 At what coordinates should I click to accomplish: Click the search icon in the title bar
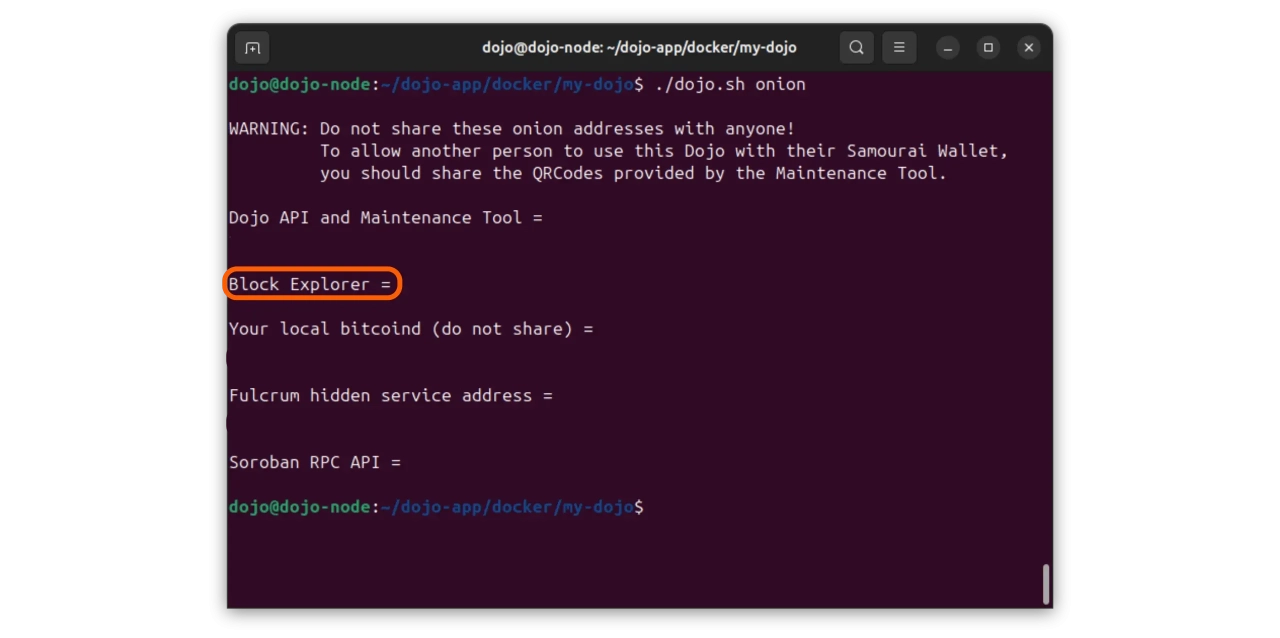[x=856, y=48]
